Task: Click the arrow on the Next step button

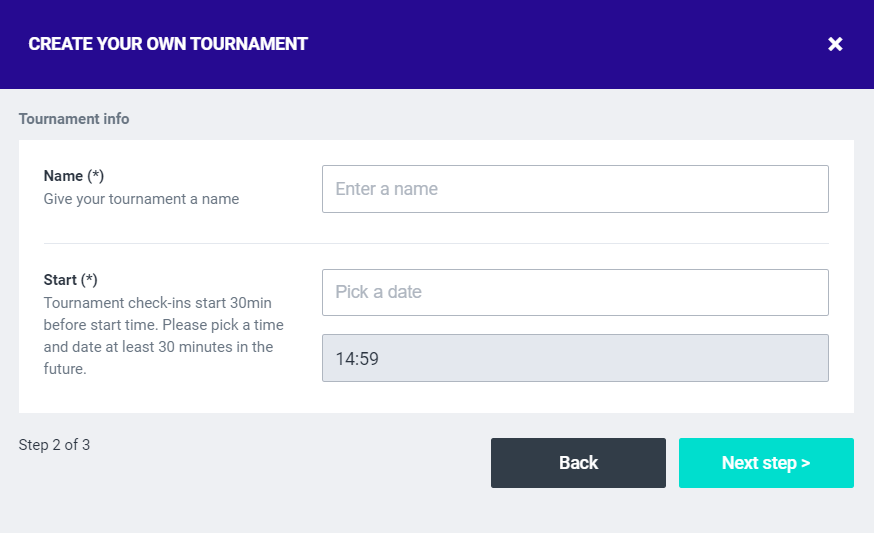Action: (805, 463)
